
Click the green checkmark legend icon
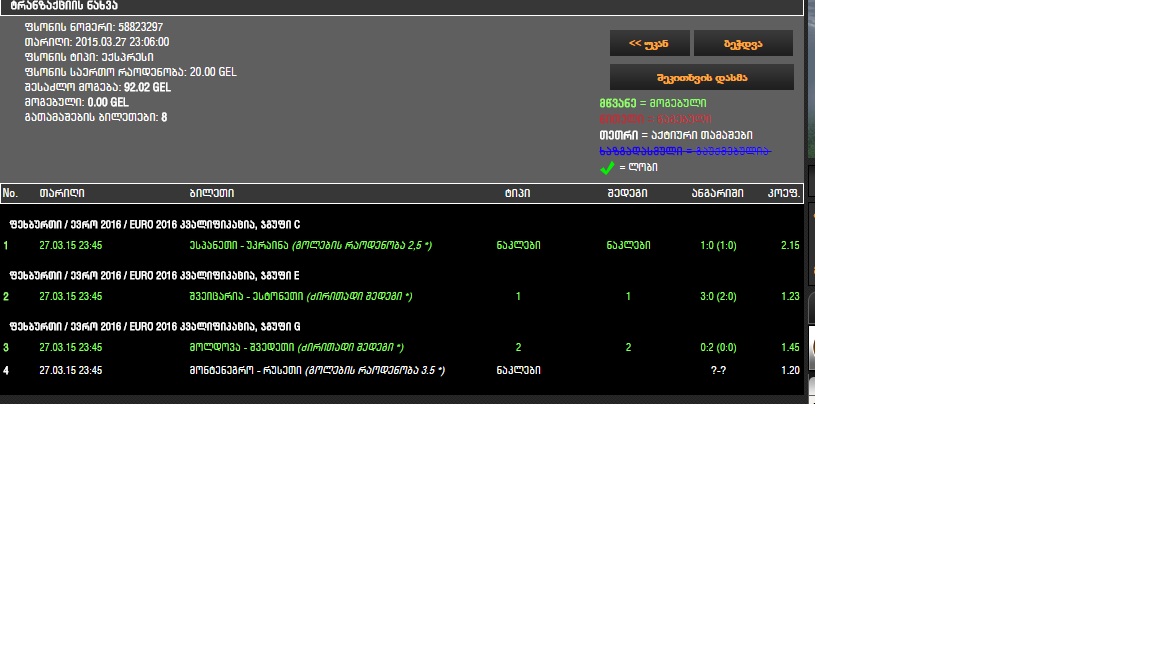pyautogui.click(x=607, y=168)
